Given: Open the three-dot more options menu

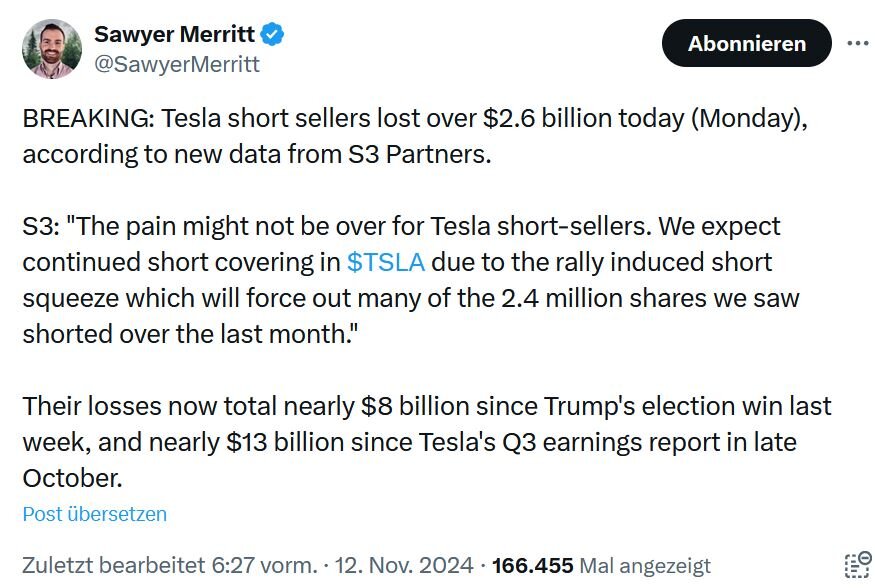Looking at the screenshot, I should [857, 44].
